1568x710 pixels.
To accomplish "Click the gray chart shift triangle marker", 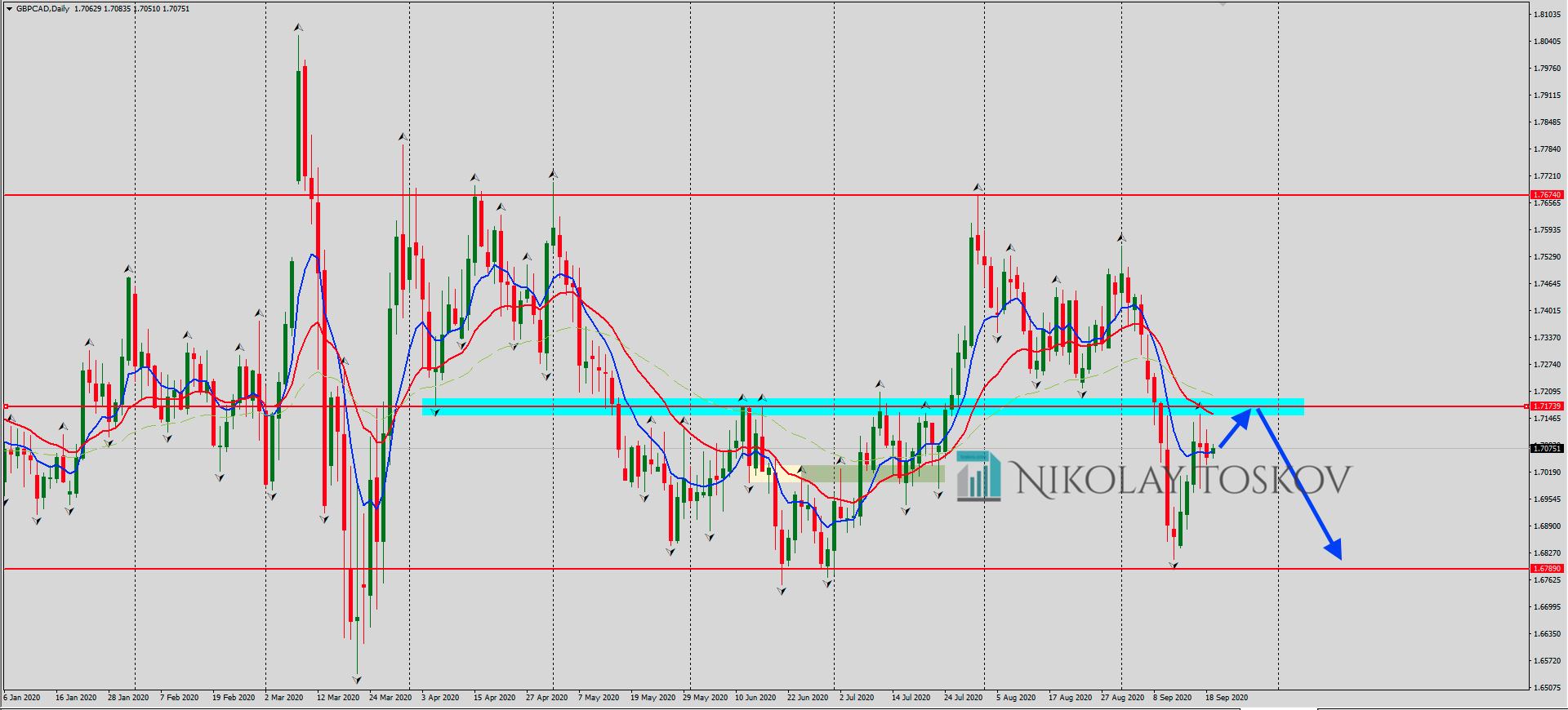I will tap(1223, 3).
